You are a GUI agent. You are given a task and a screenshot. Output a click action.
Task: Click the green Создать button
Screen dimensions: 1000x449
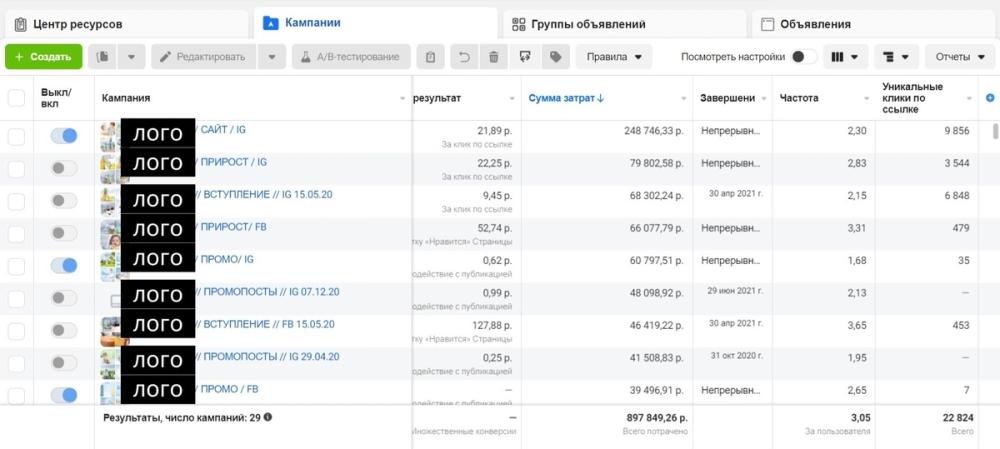(43, 57)
